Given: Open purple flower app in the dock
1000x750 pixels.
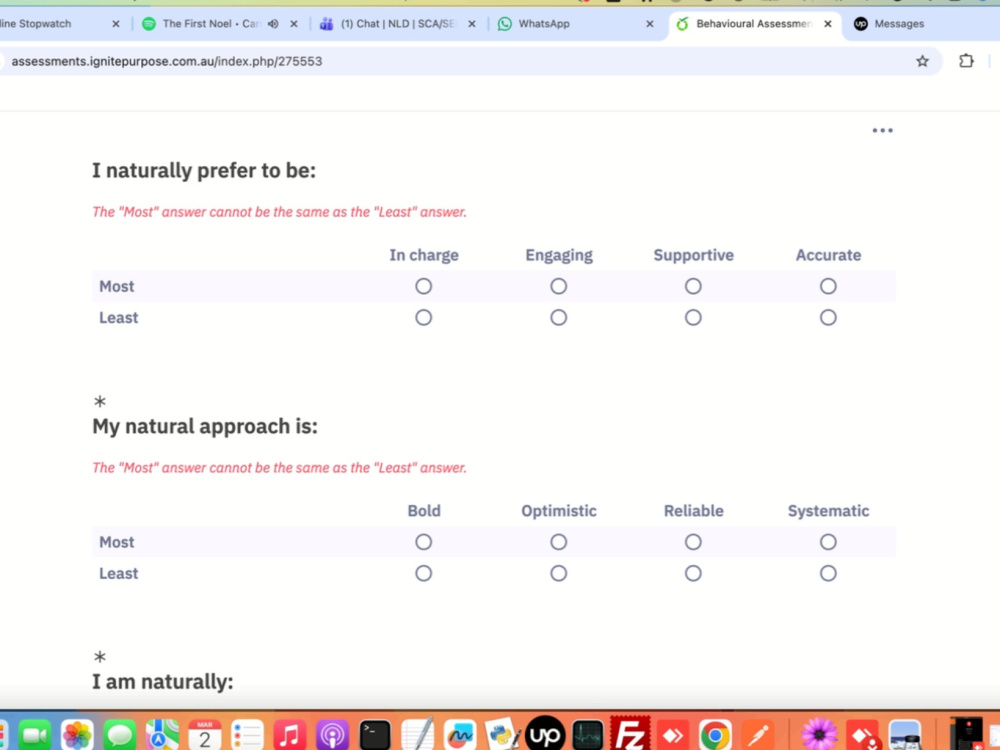Looking at the screenshot, I should [x=819, y=735].
